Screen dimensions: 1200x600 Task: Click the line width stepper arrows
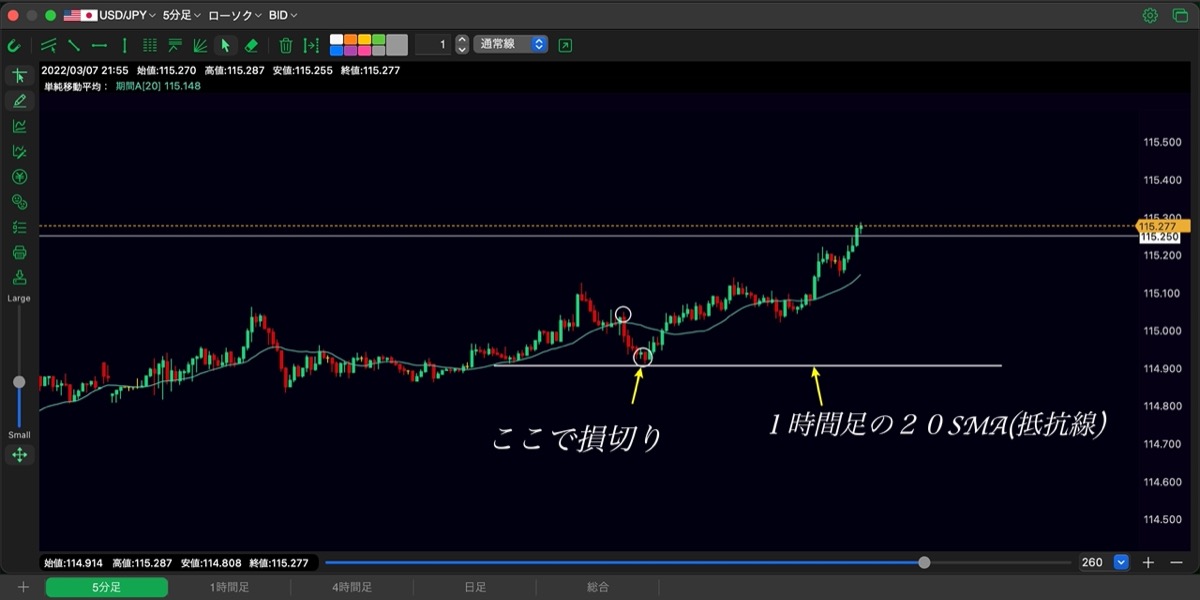(x=461, y=44)
